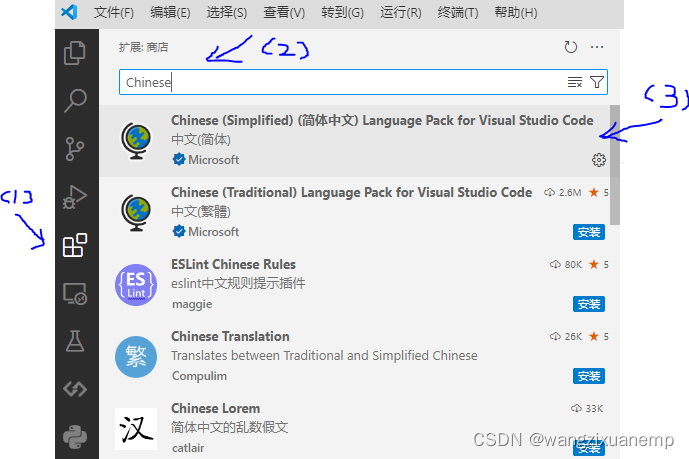689x459 pixels.
Task: Open the Extensions view icon
Action: point(75,245)
